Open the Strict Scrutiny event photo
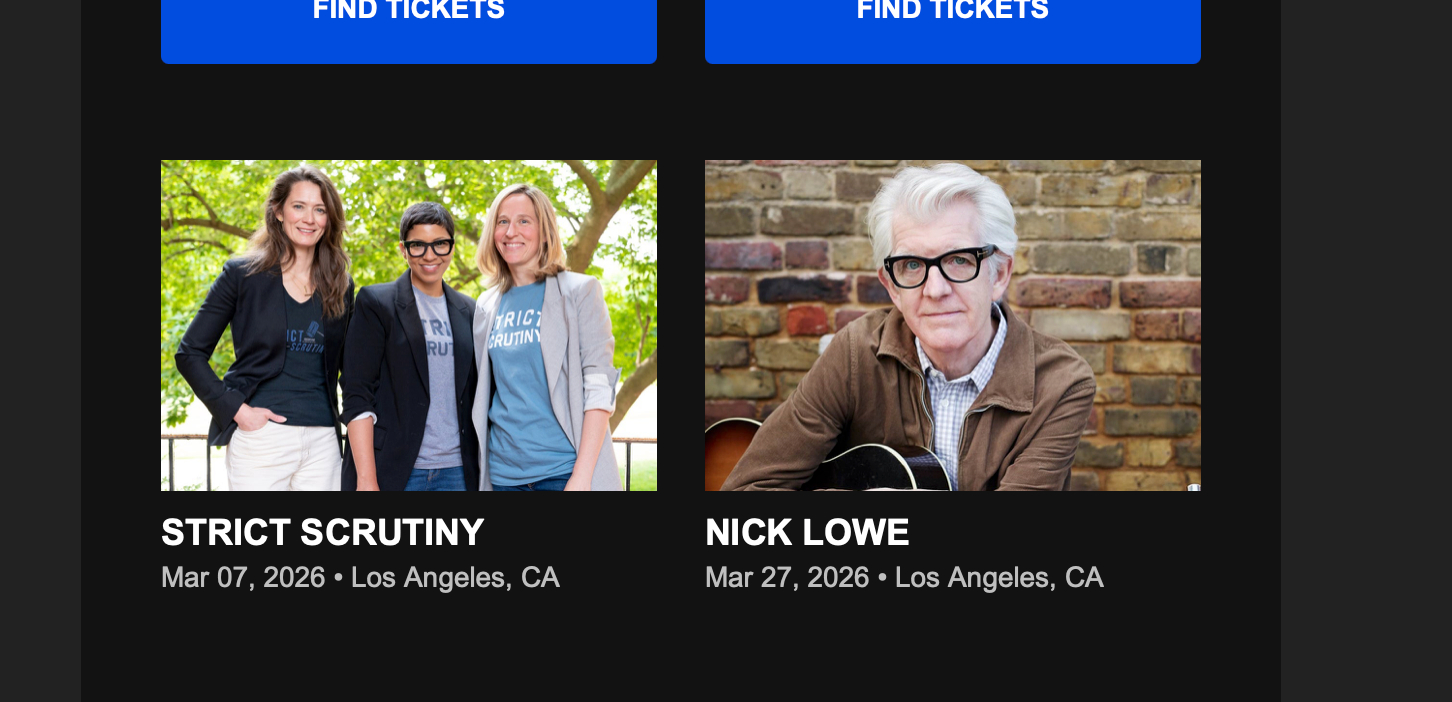 pyautogui.click(x=408, y=325)
